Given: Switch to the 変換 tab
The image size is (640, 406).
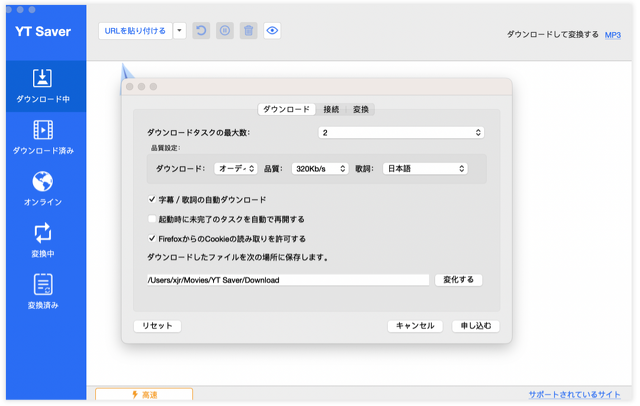Looking at the screenshot, I should 361,109.
